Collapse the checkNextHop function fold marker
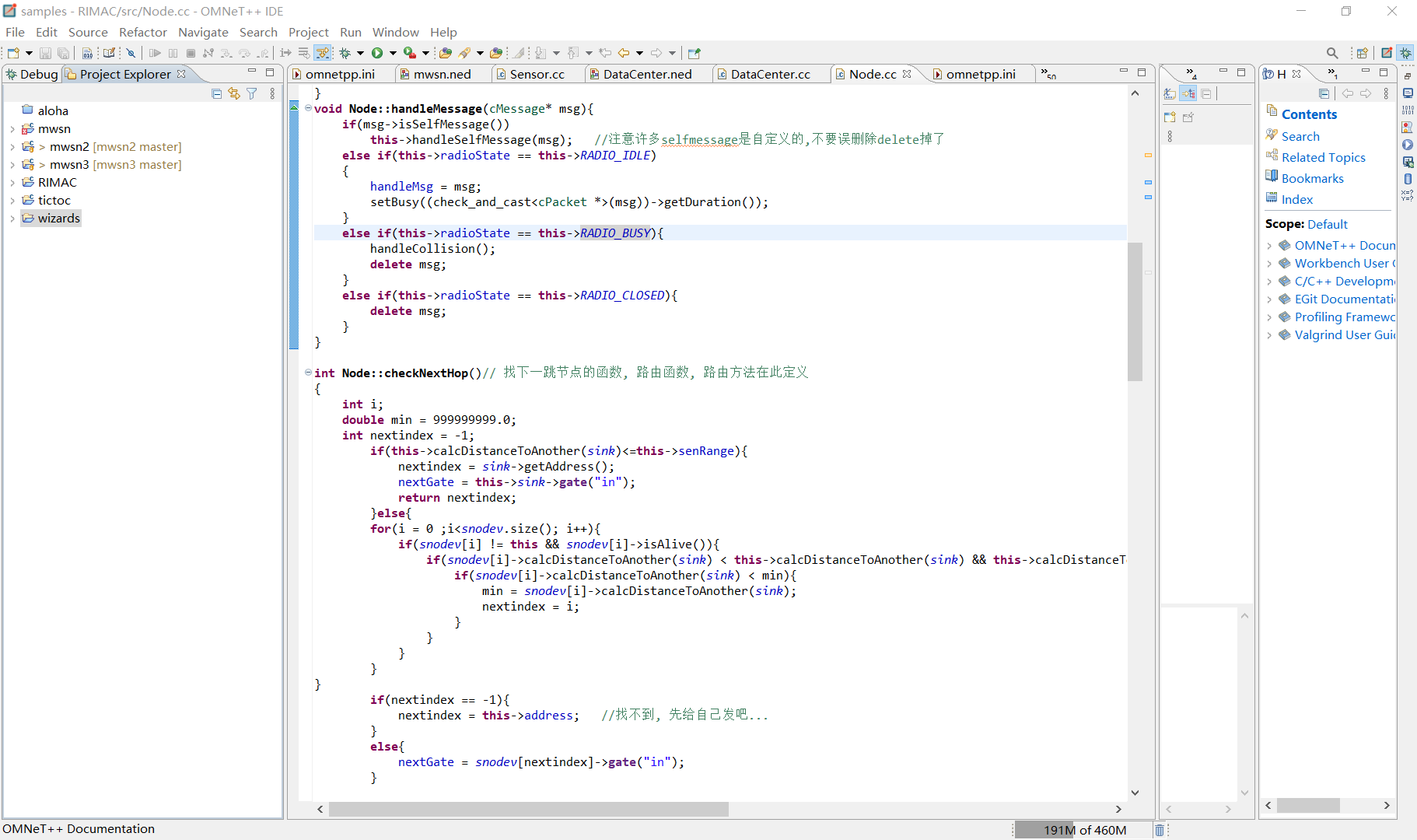The height and width of the screenshot is (840, 1417). [x=308, y=373]
